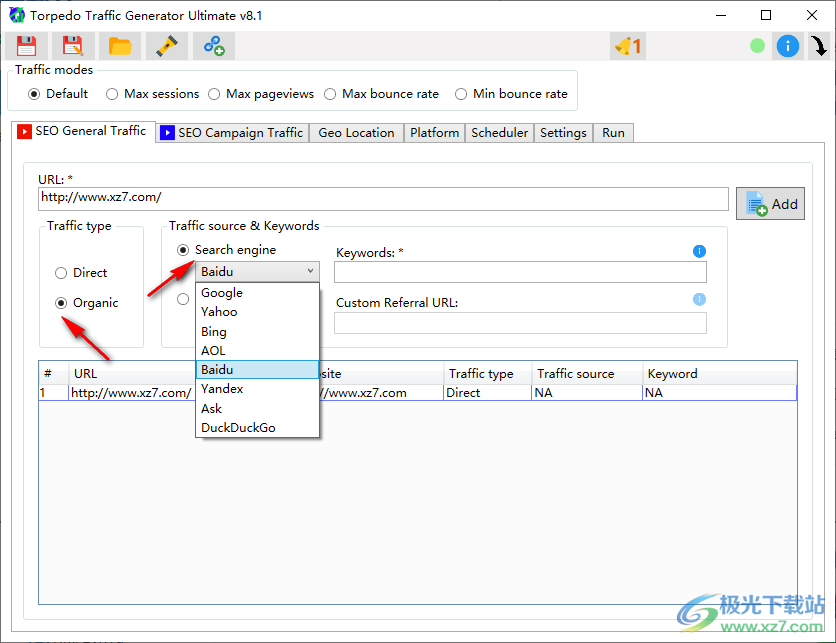Screen dimensions: 836x643
Task: Pick Ask from the dropdown list
Action: pyautogui.click(x=258, y=408)
